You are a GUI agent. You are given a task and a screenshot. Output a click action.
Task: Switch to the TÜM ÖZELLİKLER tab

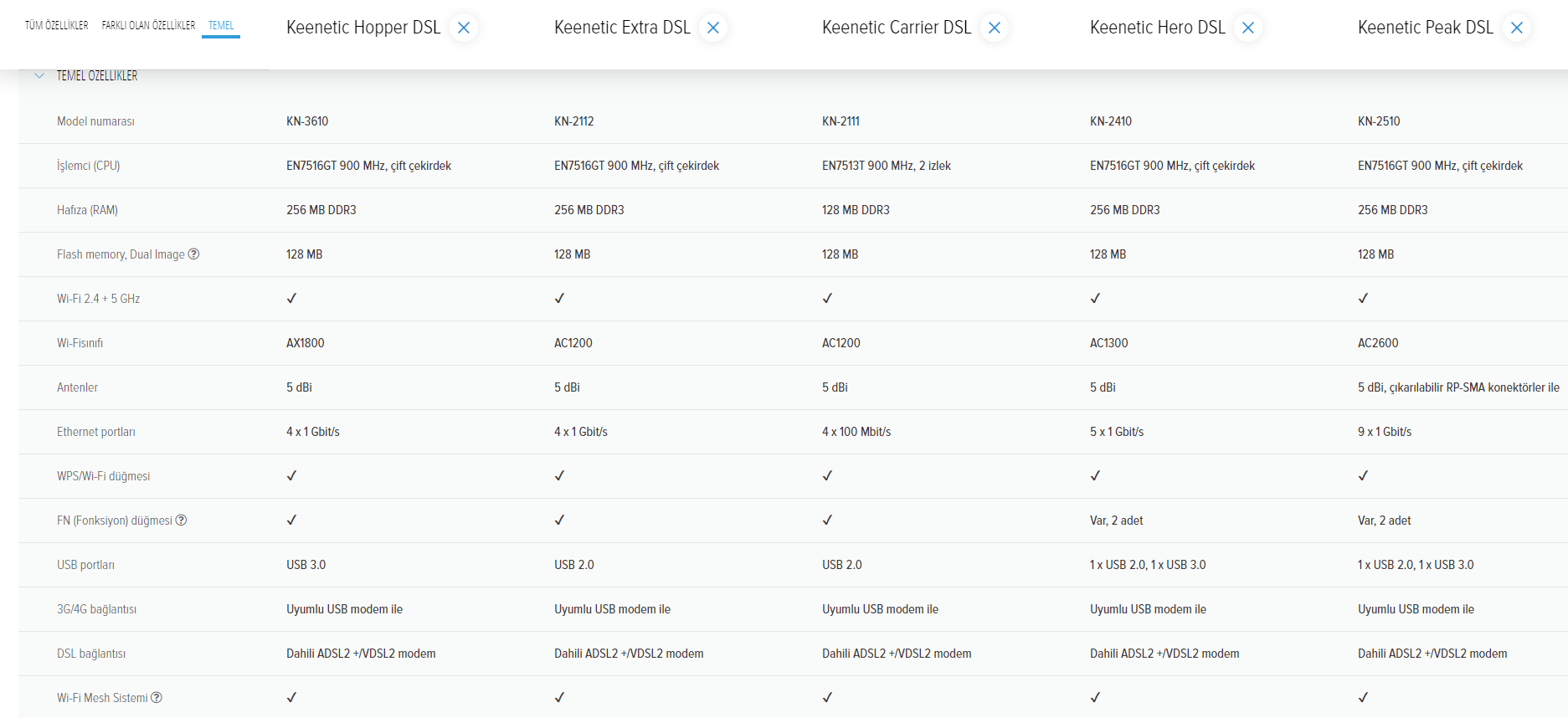(x=57, y=25)
